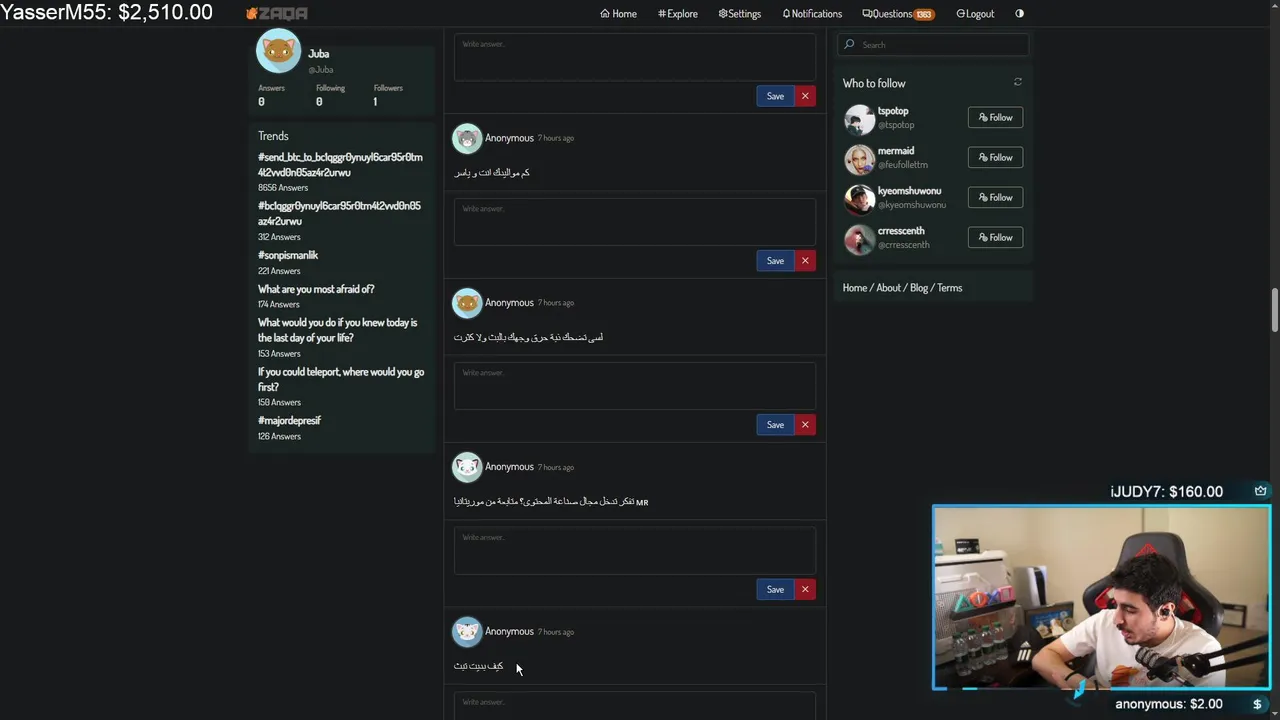Open tspotop's avatar

(859, 119)
